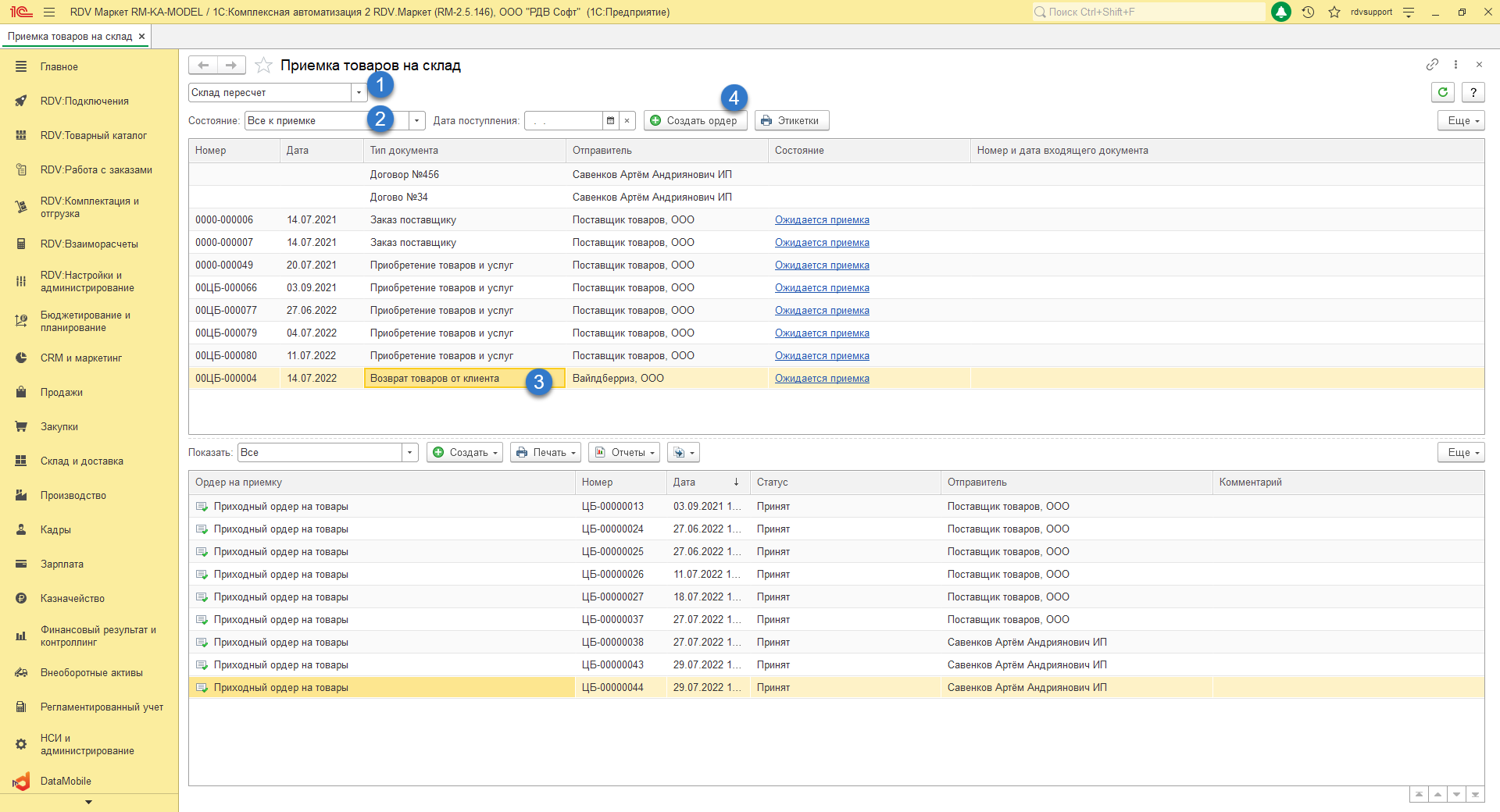
Task: Click the Создать ордер button
Action: [x=695, y=121]
